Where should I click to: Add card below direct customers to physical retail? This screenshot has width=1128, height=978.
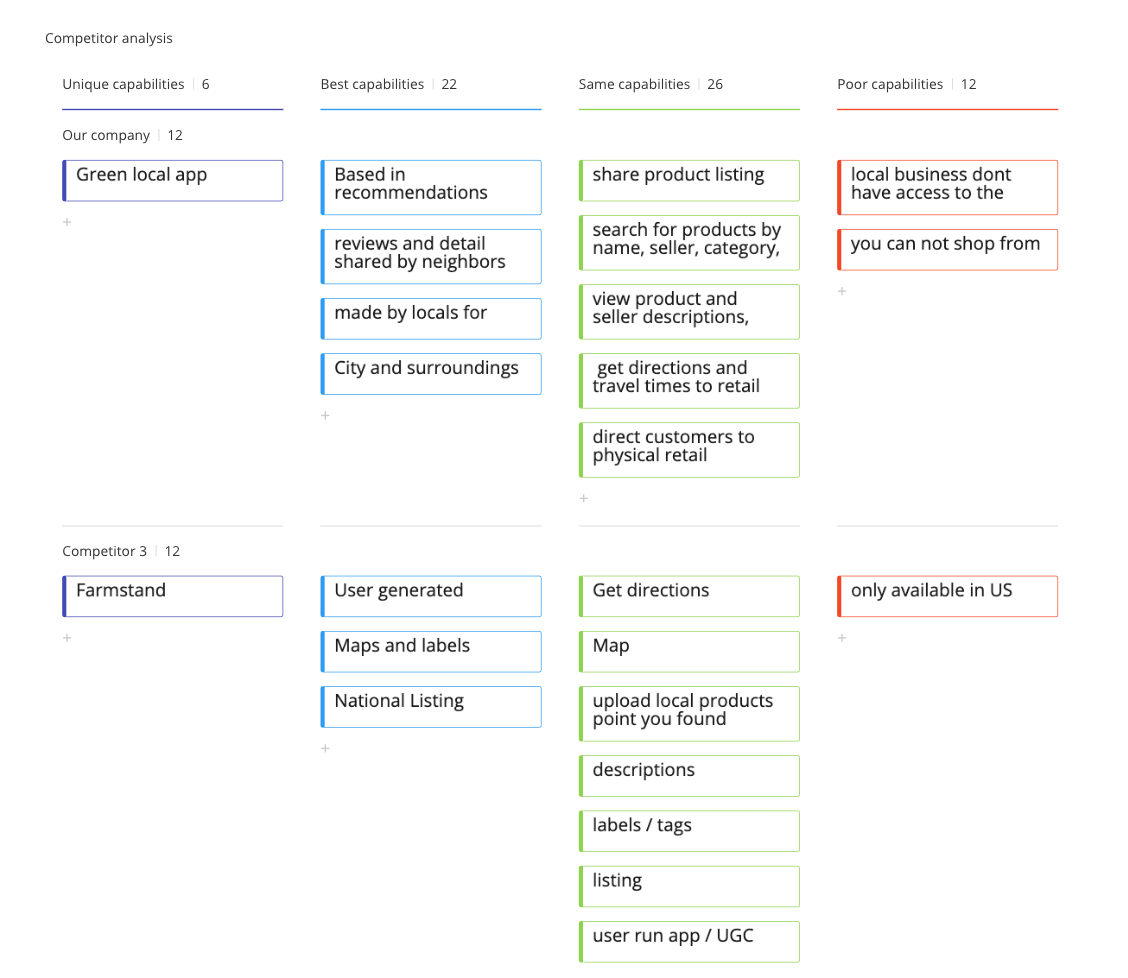(x=583, y=498)
